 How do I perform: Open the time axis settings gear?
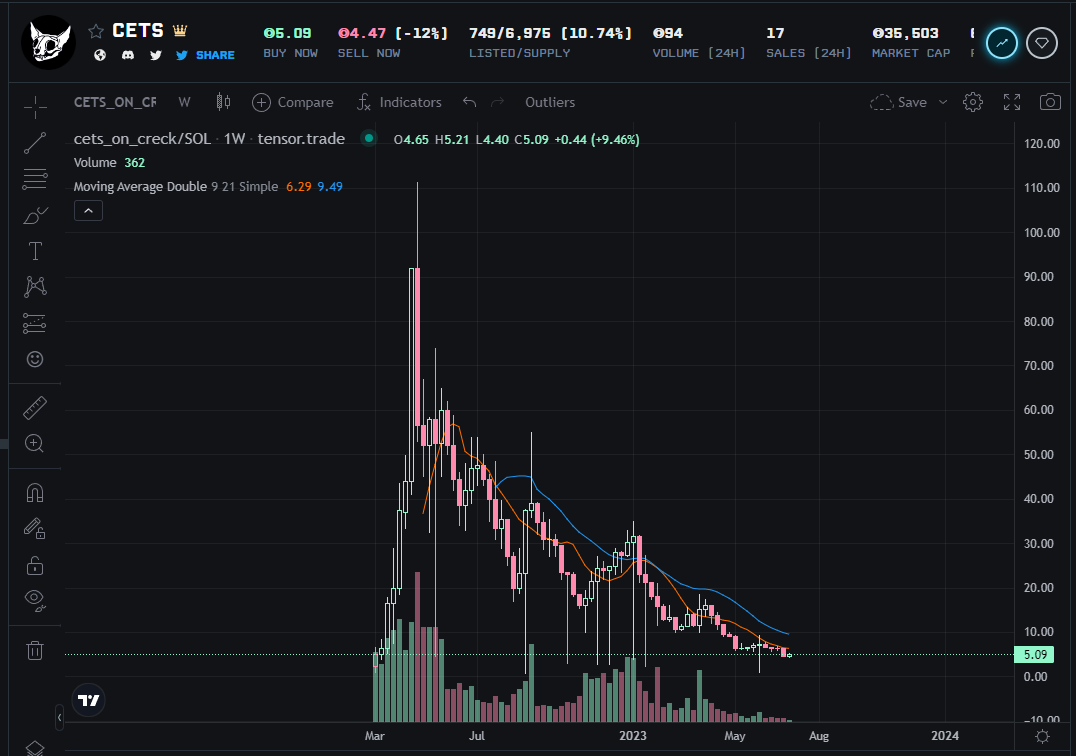[x=1042, y=736]
